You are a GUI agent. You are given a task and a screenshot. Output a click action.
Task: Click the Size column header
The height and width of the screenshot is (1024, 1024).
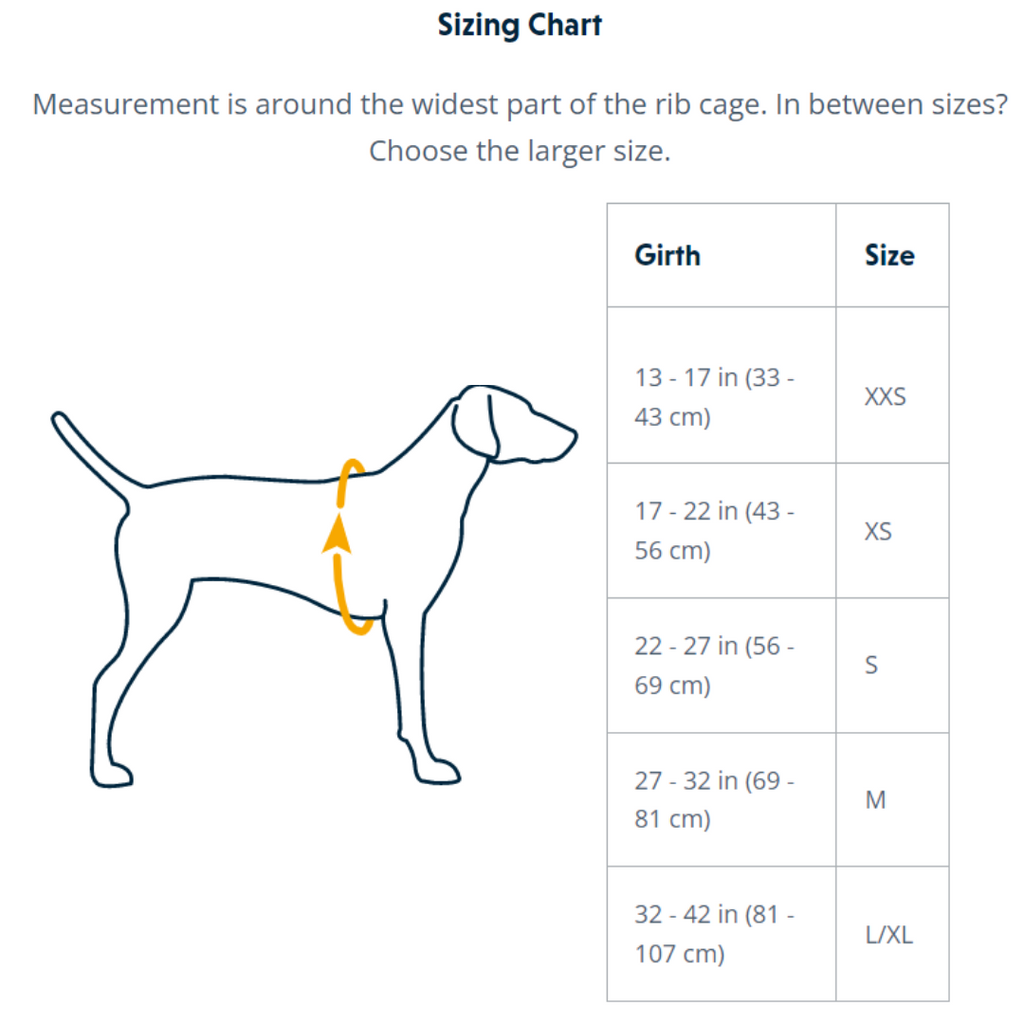889,255
